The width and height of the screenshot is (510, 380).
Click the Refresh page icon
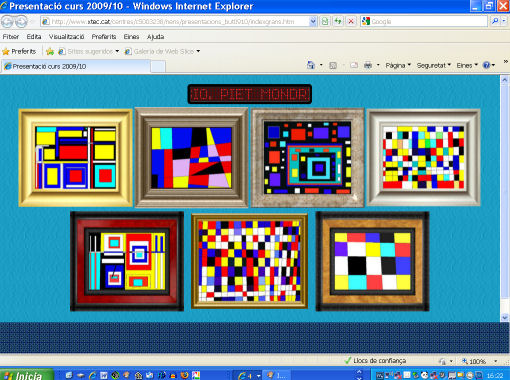[338, 22]
